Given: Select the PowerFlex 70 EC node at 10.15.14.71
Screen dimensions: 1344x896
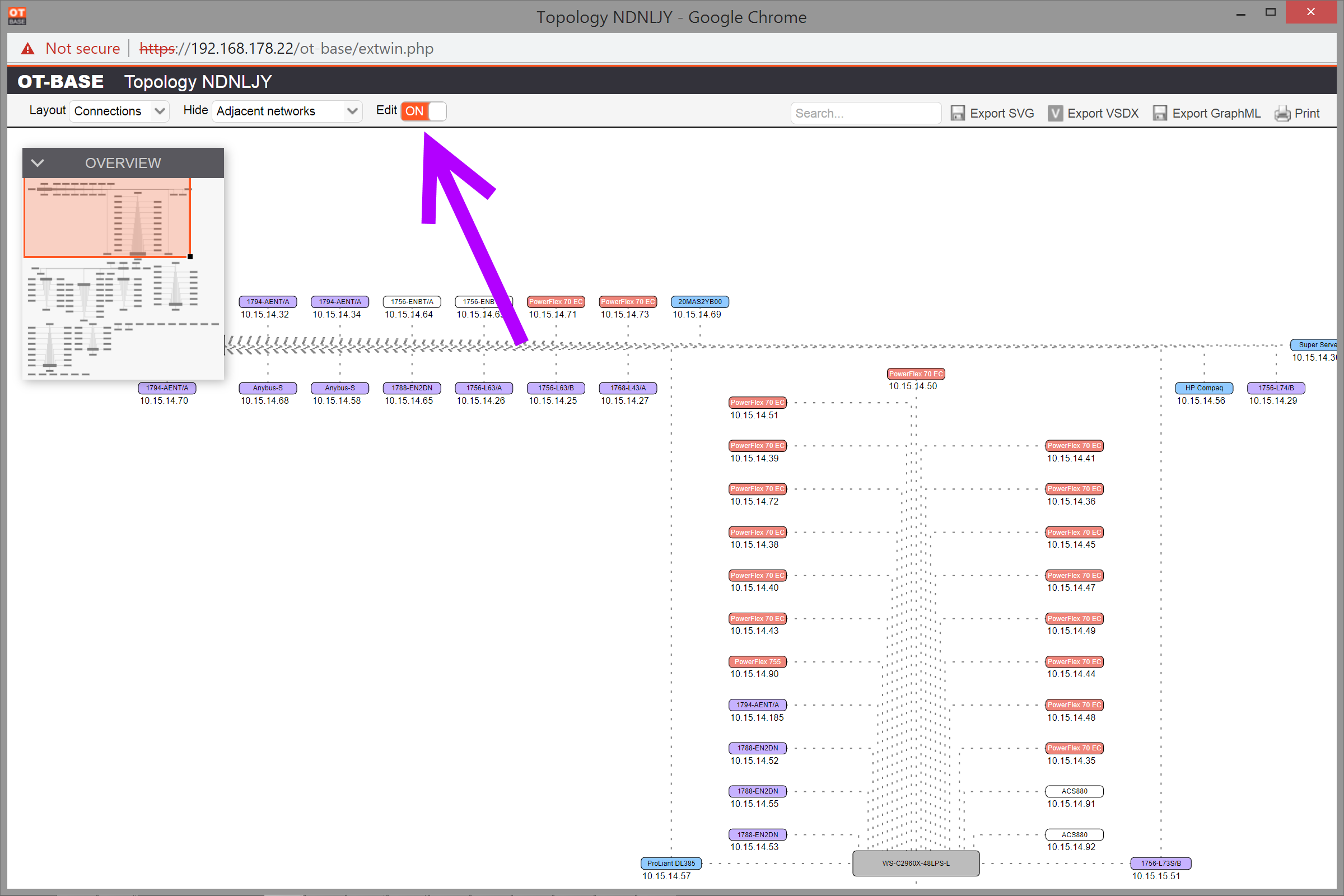Looking at the screenshot, I should pos(556,302).
